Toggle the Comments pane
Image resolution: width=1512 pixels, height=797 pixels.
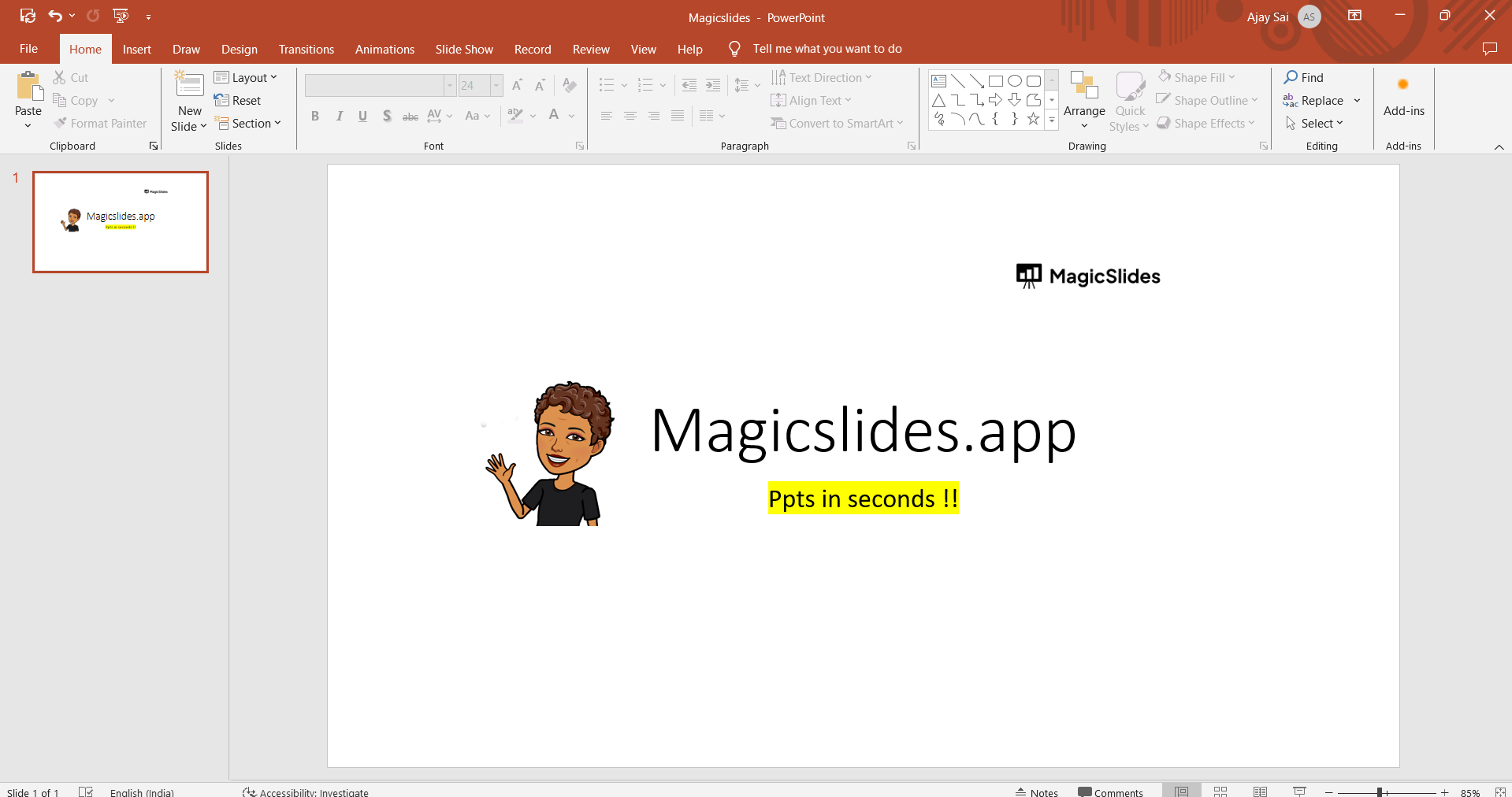(x=1110, y=792)
